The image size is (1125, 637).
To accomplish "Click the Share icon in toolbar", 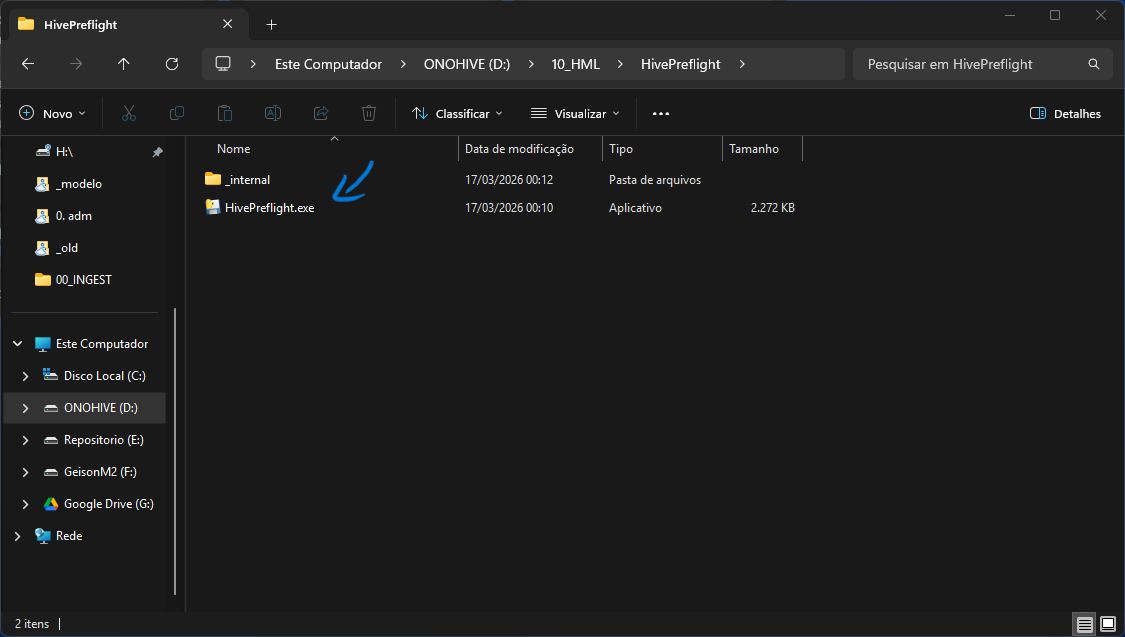I will [321, 113].
